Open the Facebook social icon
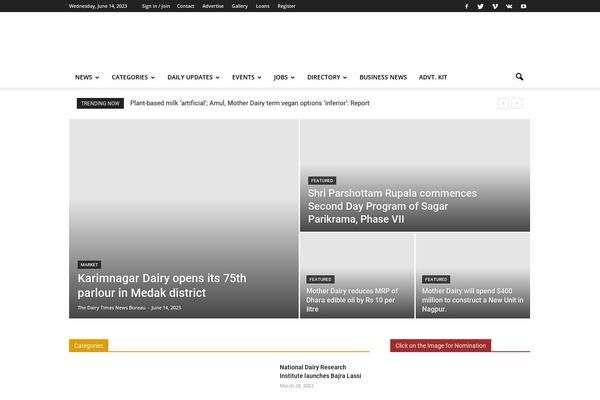 (x=466, y=6)
